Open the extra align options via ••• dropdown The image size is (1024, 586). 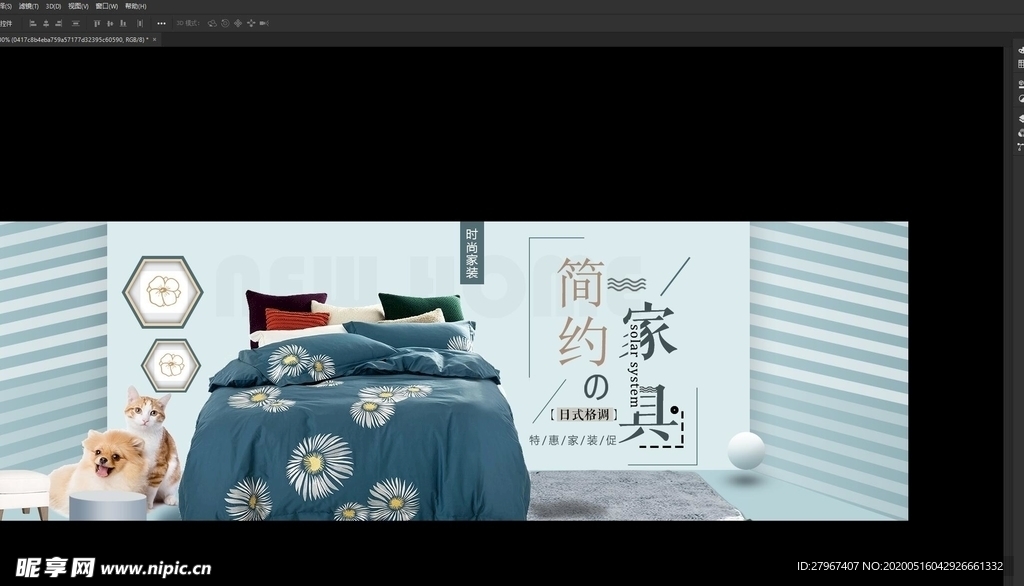161,22
